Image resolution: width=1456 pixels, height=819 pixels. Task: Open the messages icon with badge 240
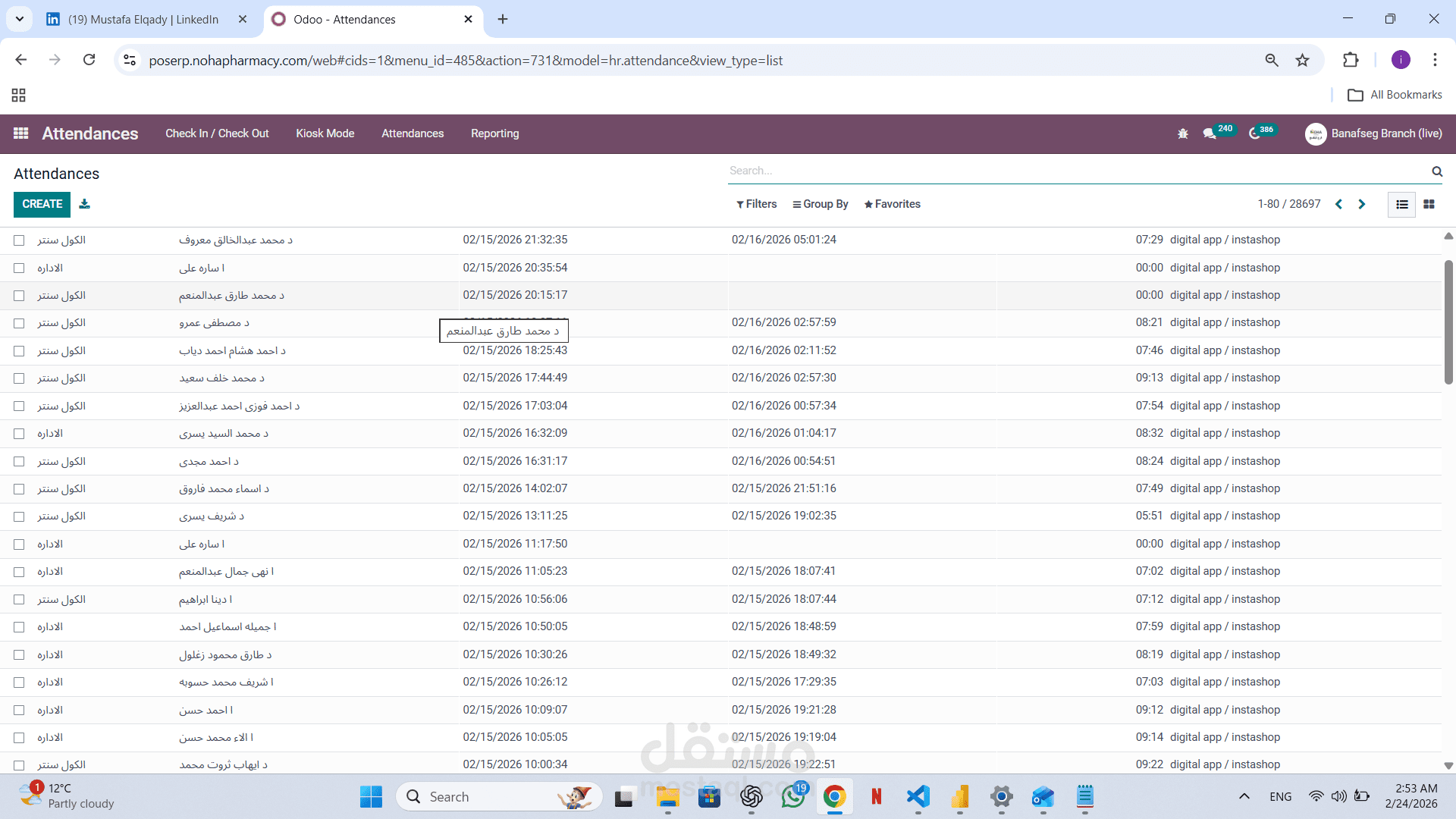[1210, 133]
